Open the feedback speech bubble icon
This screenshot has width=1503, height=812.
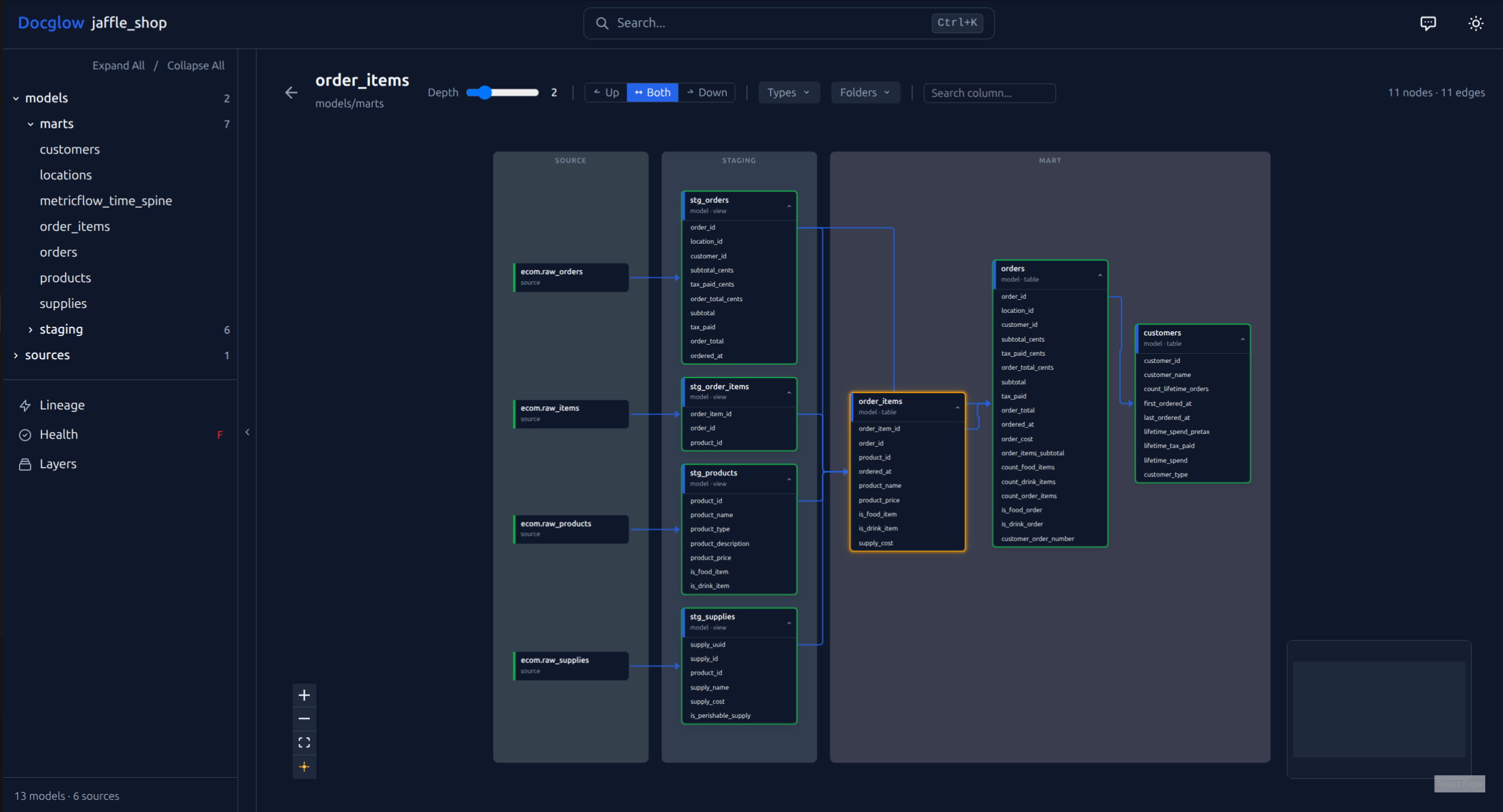point(1428,23)
